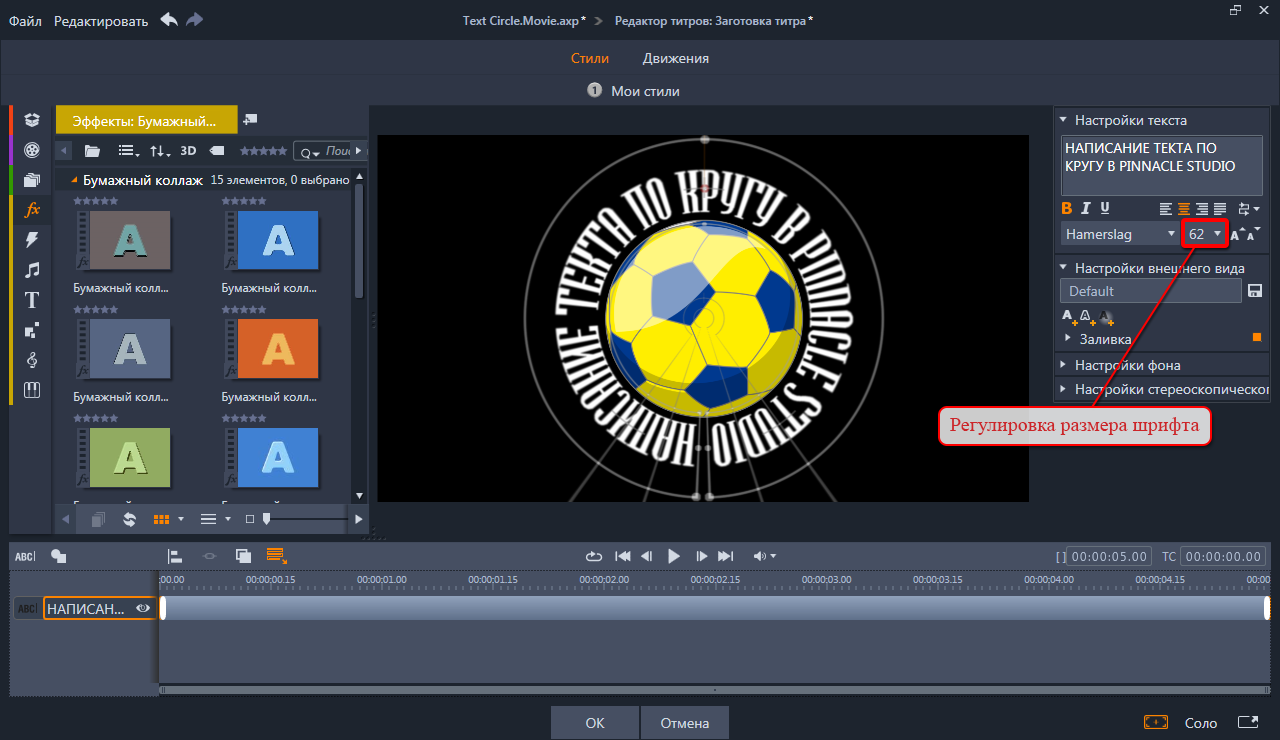Open the list grouping dropdown in library
This screenshot has width=1280, height=740.
click(129, 151)
